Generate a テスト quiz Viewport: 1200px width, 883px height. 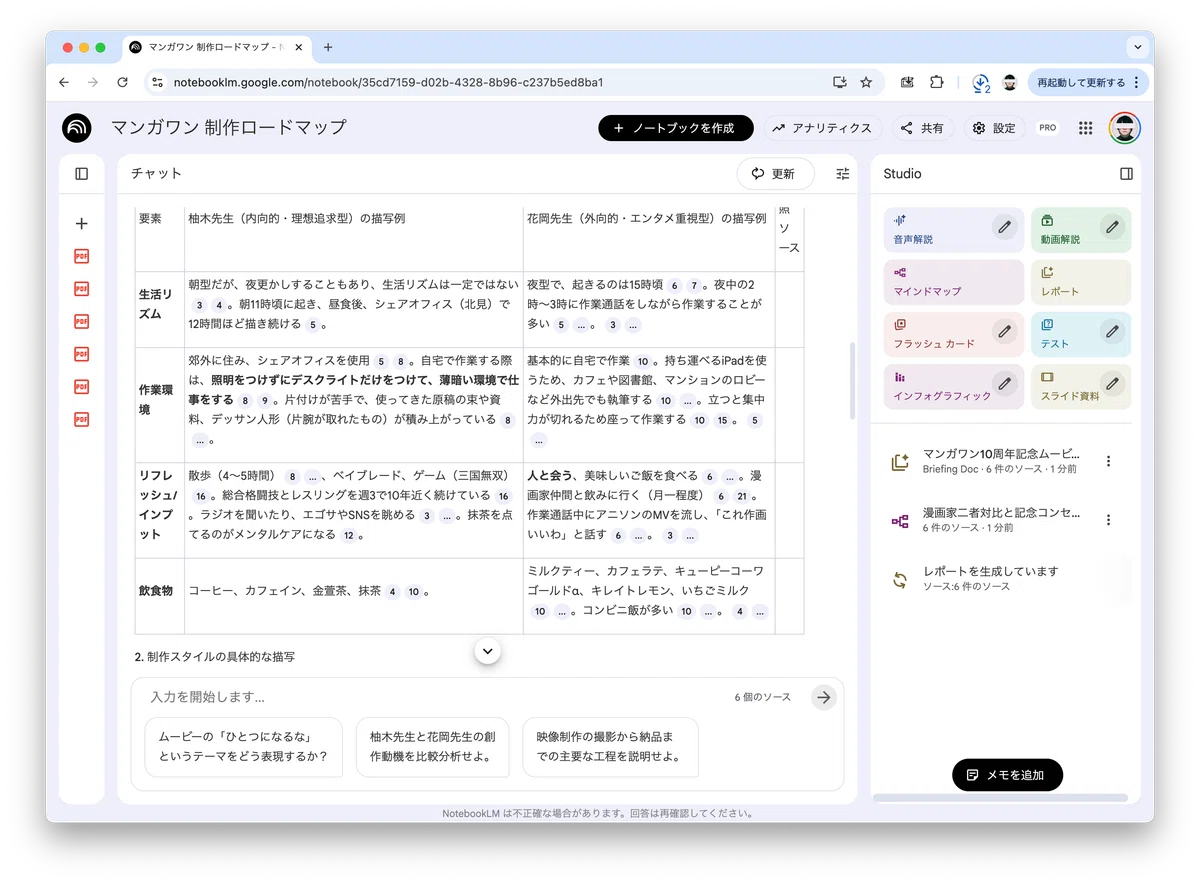tap(1081, 333)
